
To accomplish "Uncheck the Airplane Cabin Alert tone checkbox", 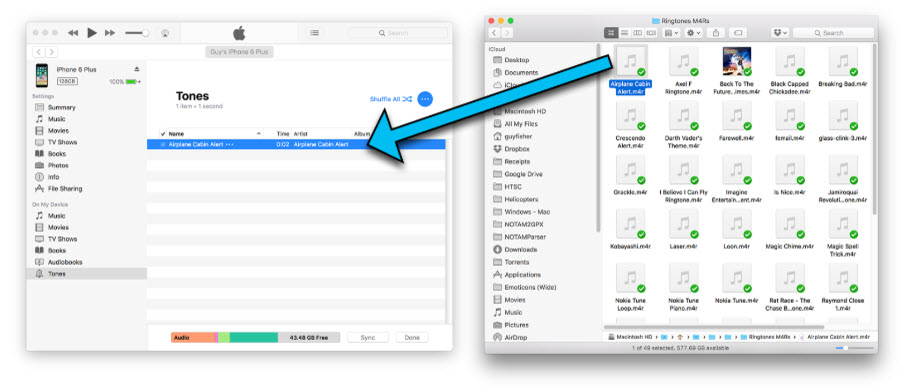I will [x=162, y=145].
